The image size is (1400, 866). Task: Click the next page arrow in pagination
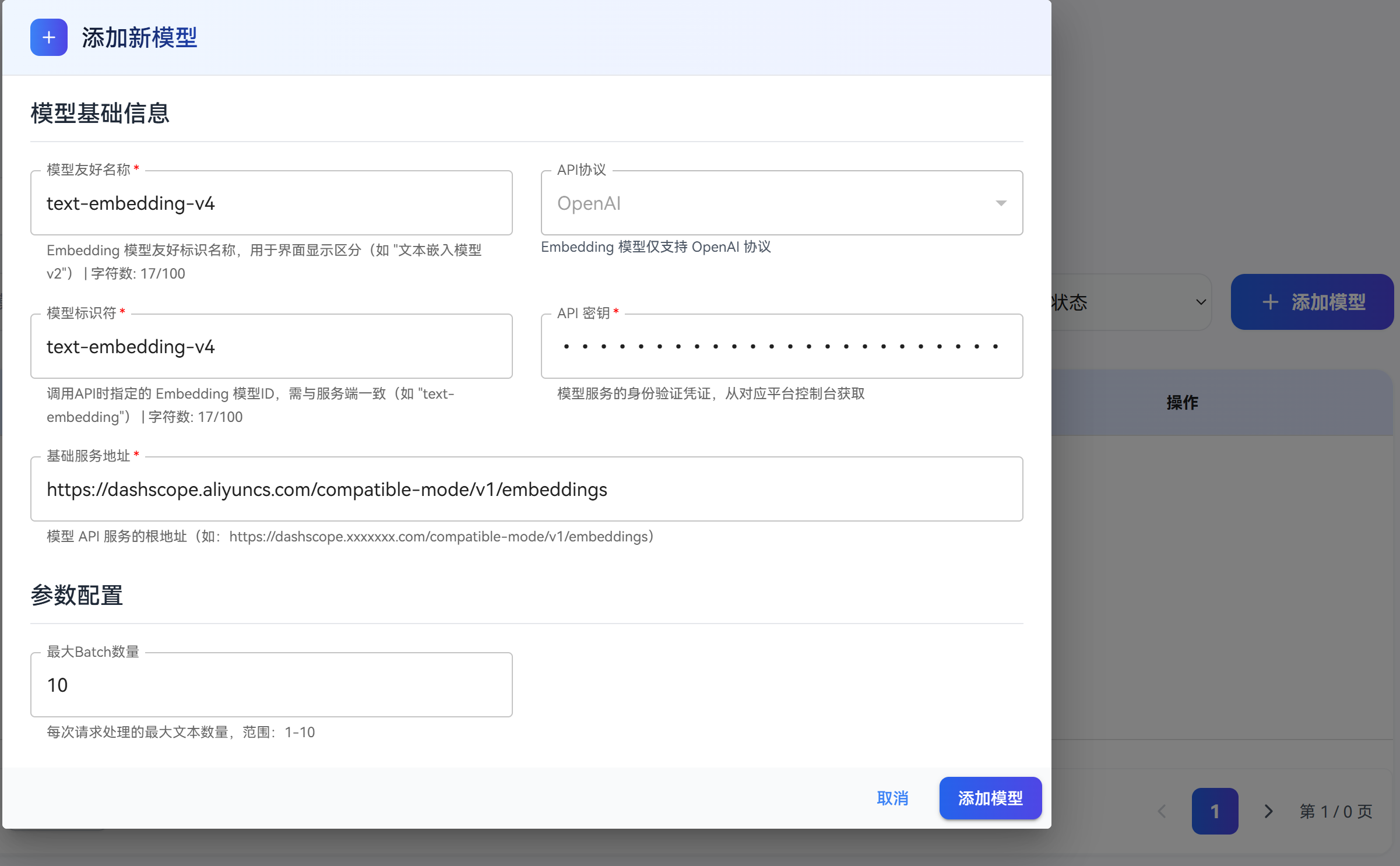(x=1268, y=811)
